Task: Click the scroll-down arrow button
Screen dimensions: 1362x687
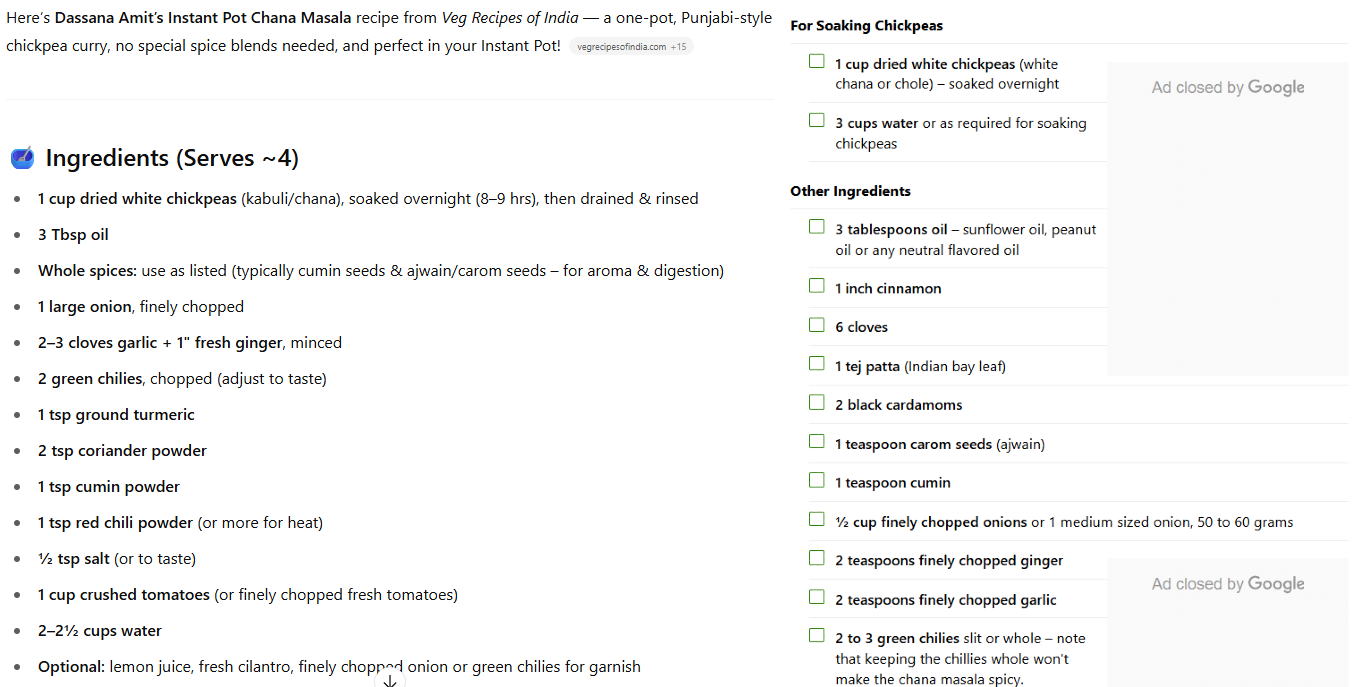Action: point(390,680)
